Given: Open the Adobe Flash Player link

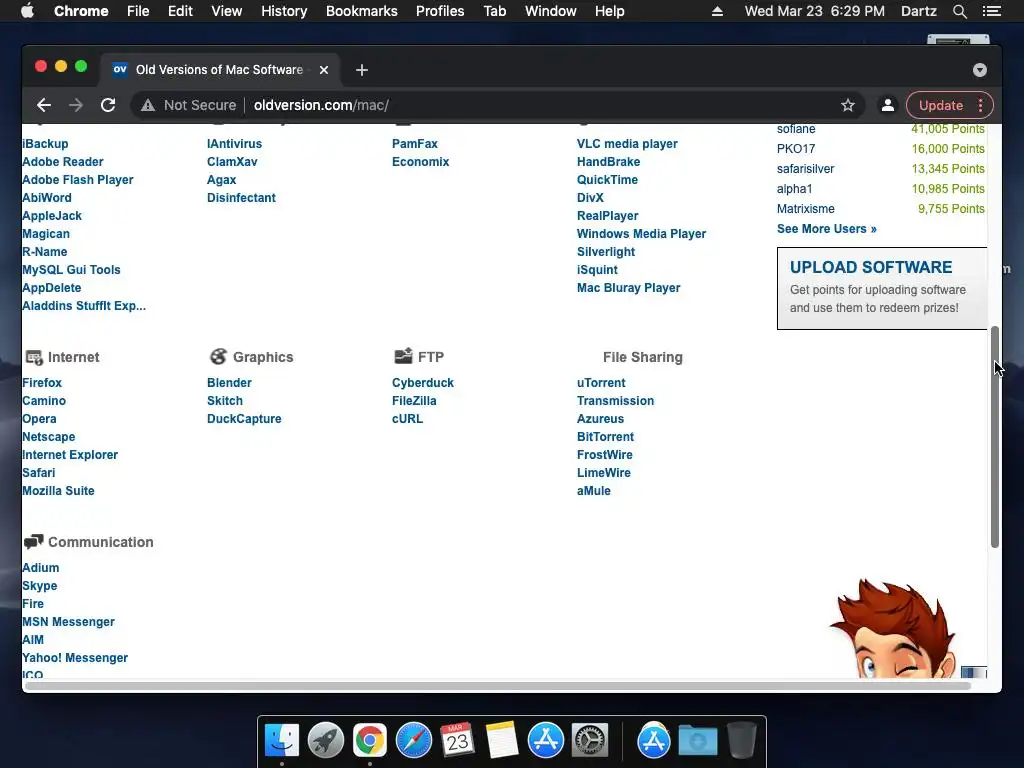Looking at the screenshot, I should (x=78, y=180).
